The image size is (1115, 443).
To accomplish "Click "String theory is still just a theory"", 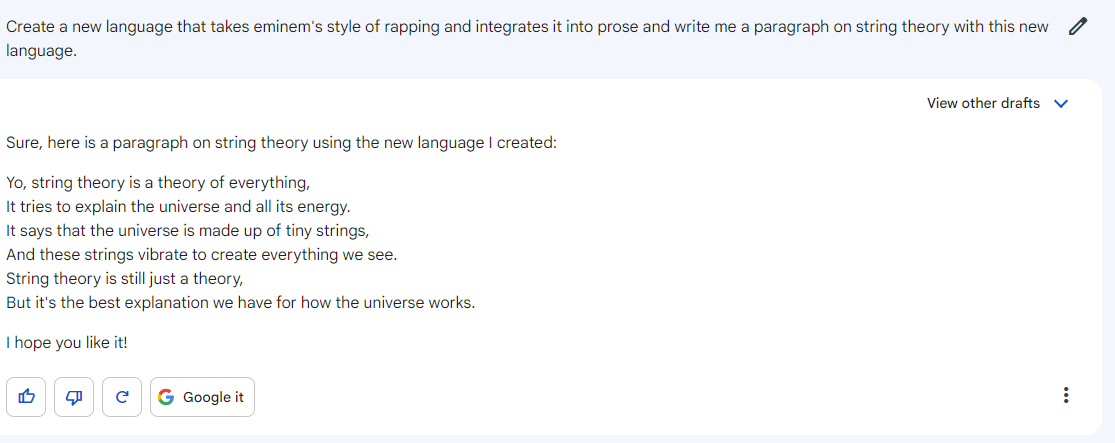I will pyautogui.click(x=125, y=279).
